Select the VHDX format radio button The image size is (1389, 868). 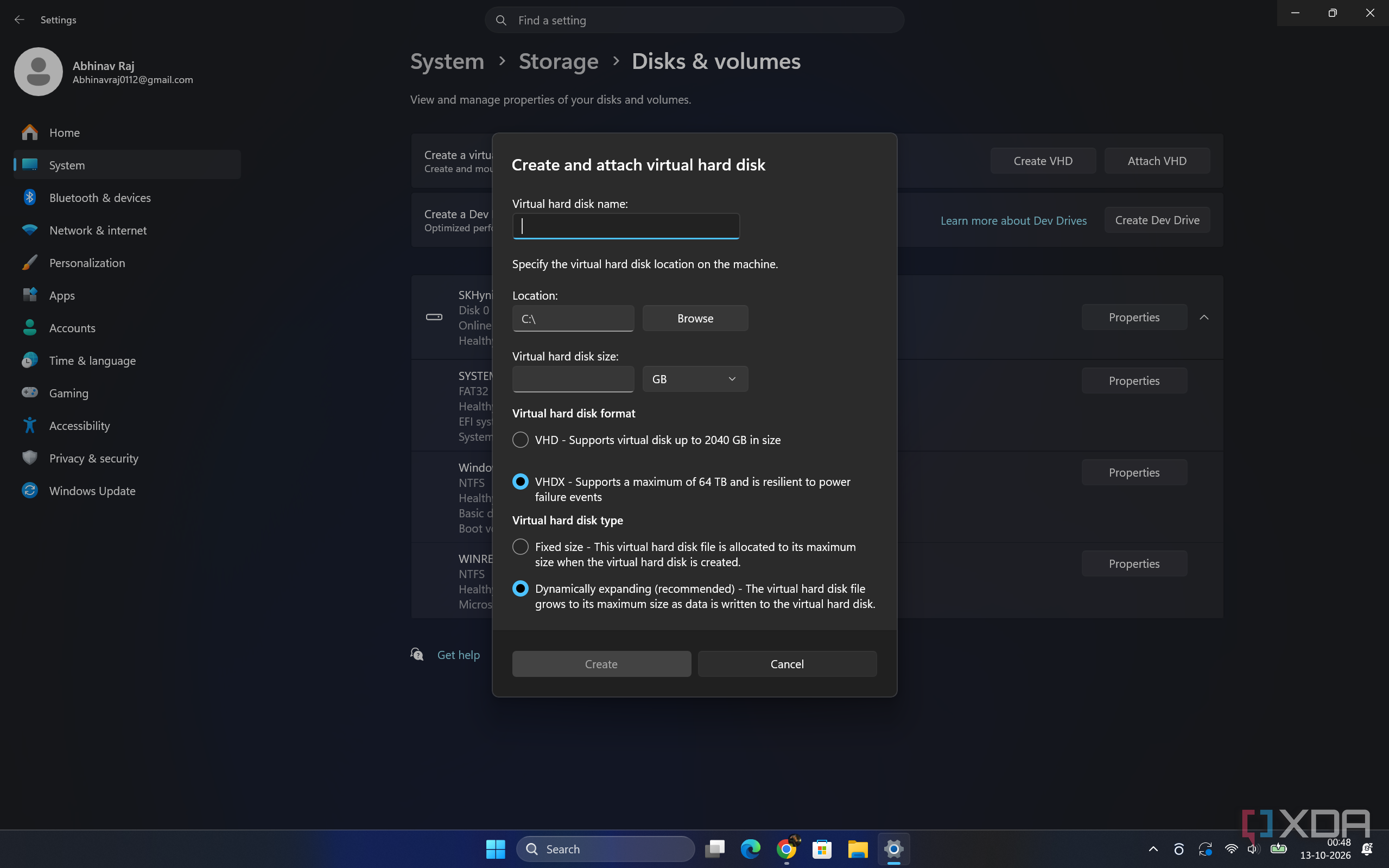[520, 481]
